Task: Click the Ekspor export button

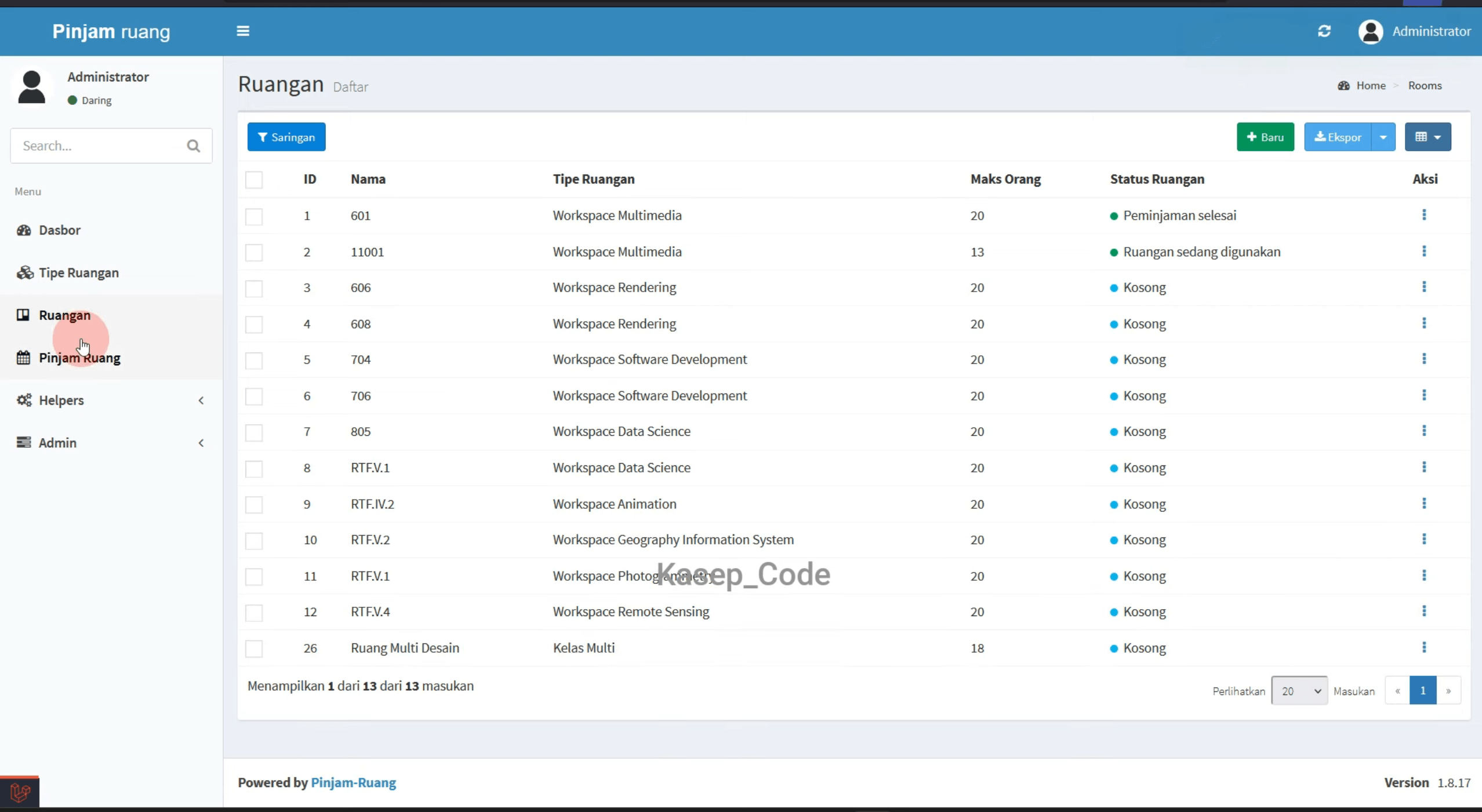Action: 1338,137
